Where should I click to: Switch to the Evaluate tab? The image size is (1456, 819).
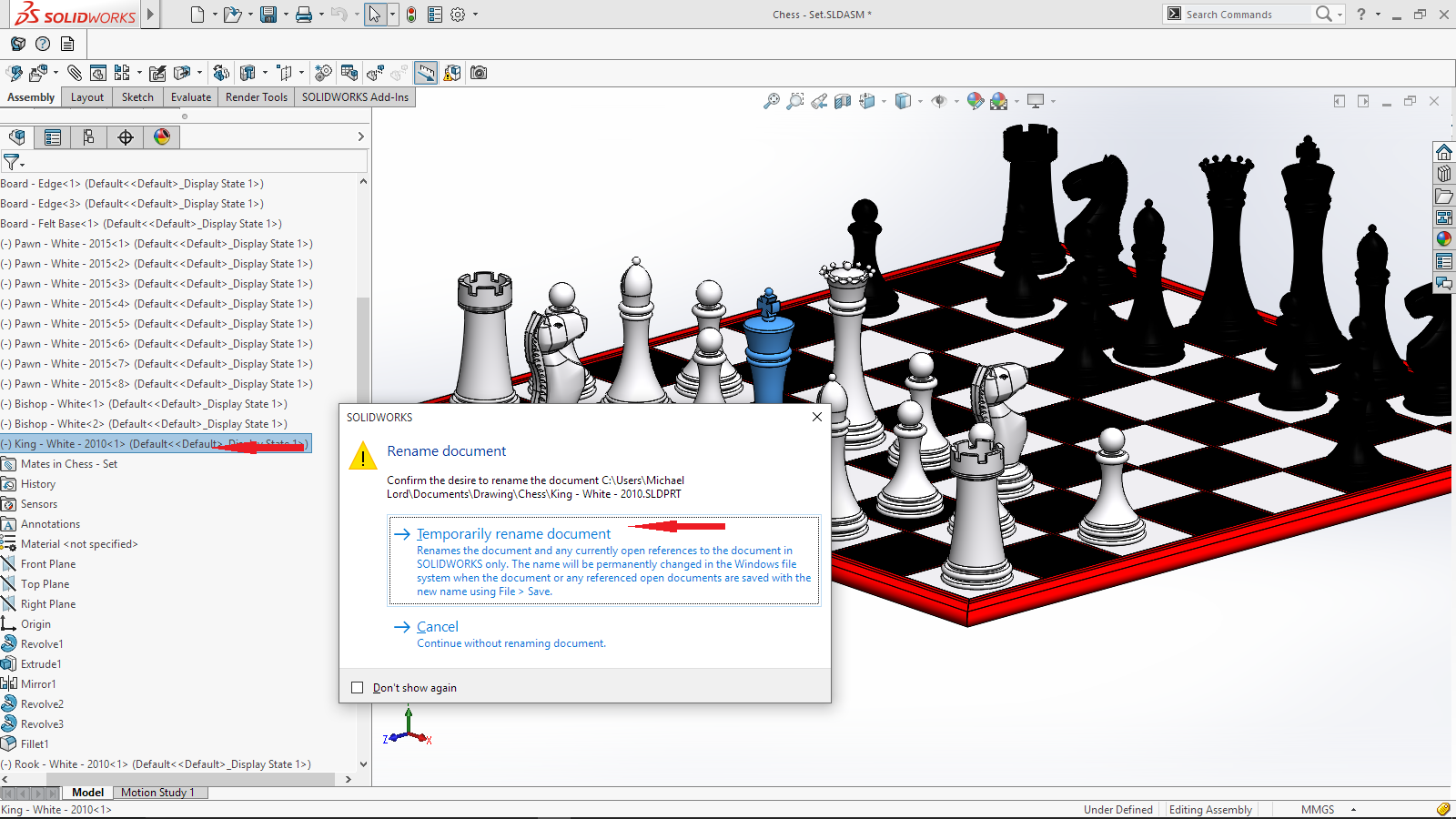point(191,97)
